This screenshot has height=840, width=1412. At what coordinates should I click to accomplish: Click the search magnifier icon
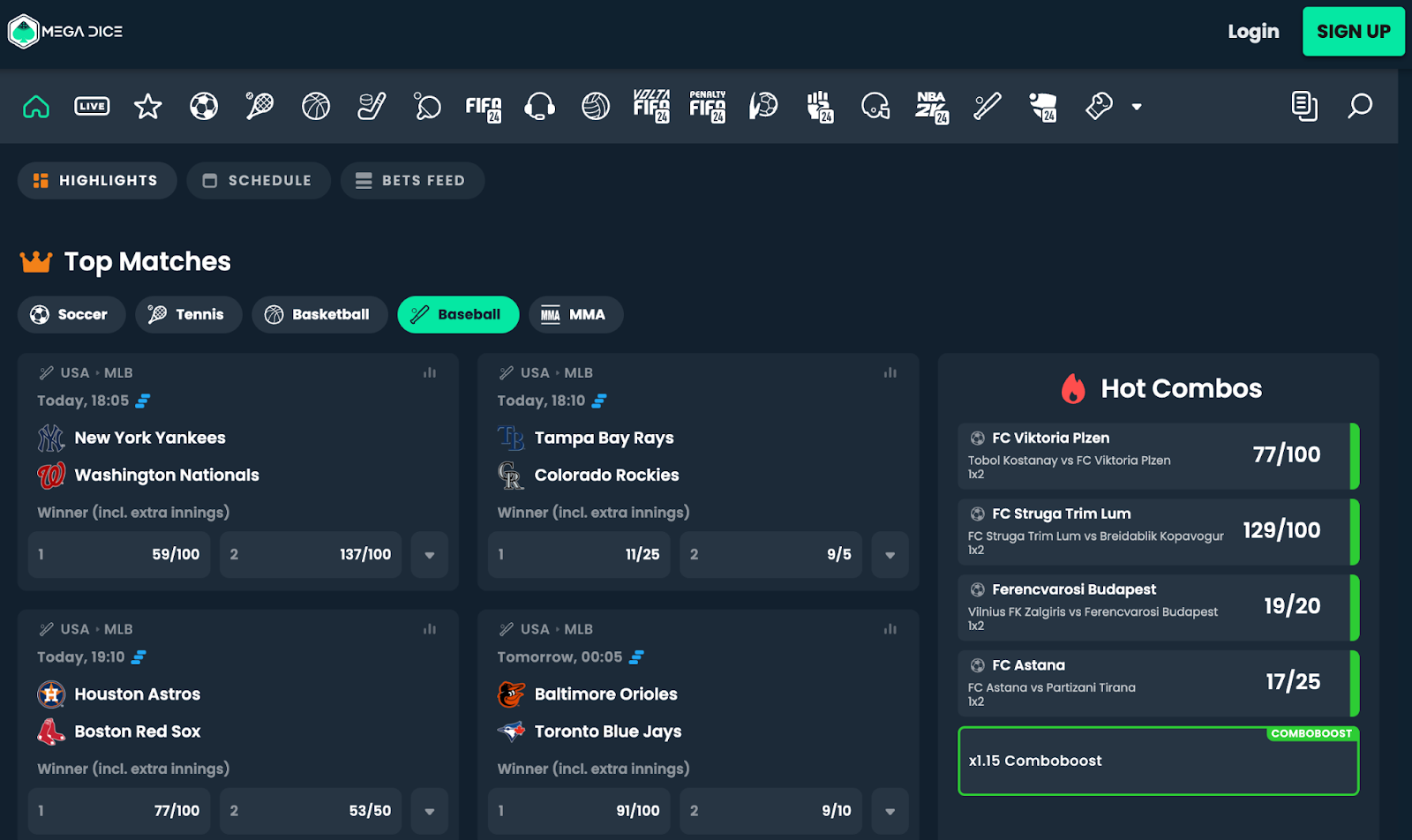[x=1360, y=107]
